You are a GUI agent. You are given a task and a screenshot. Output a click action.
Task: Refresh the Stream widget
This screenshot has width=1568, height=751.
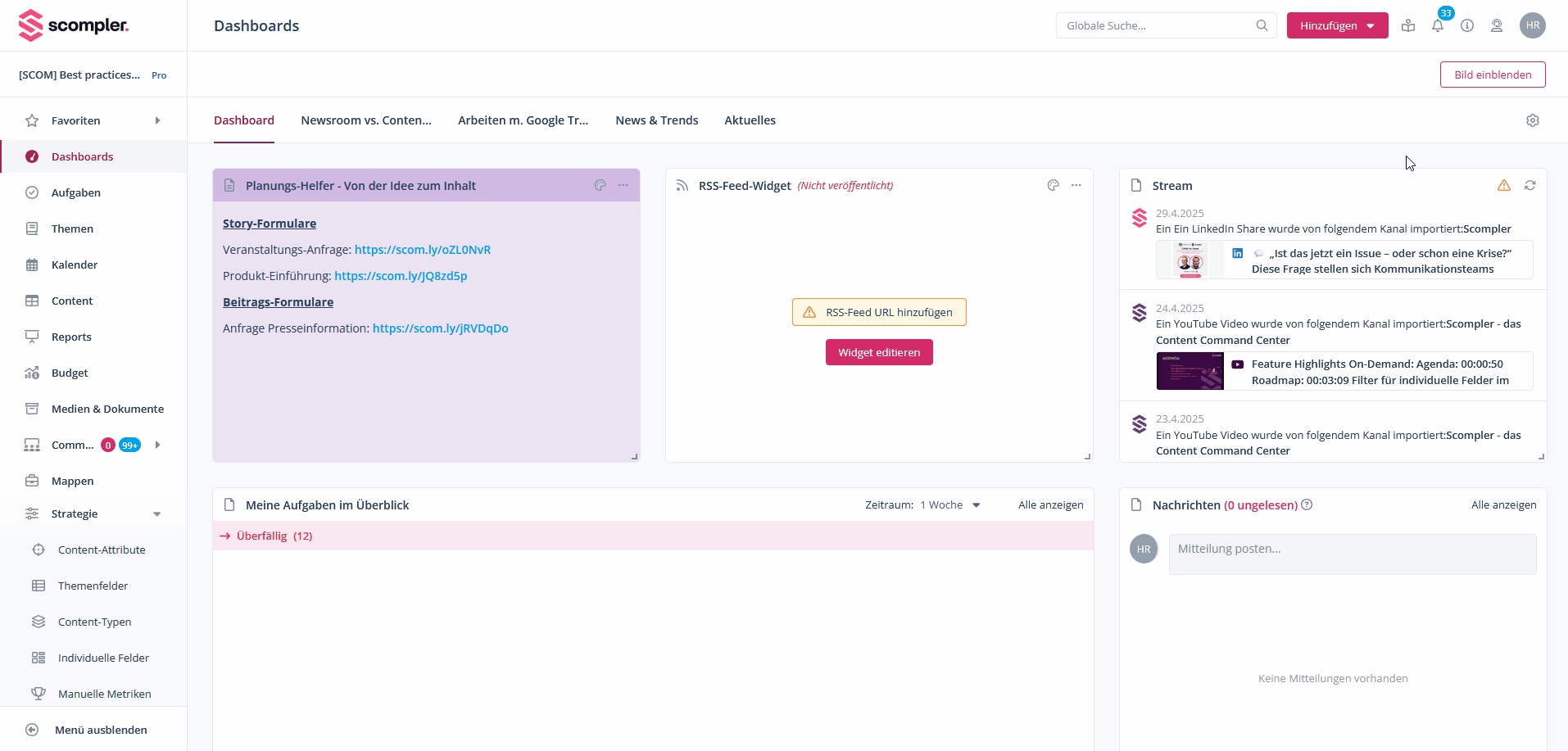[1530, 185]
